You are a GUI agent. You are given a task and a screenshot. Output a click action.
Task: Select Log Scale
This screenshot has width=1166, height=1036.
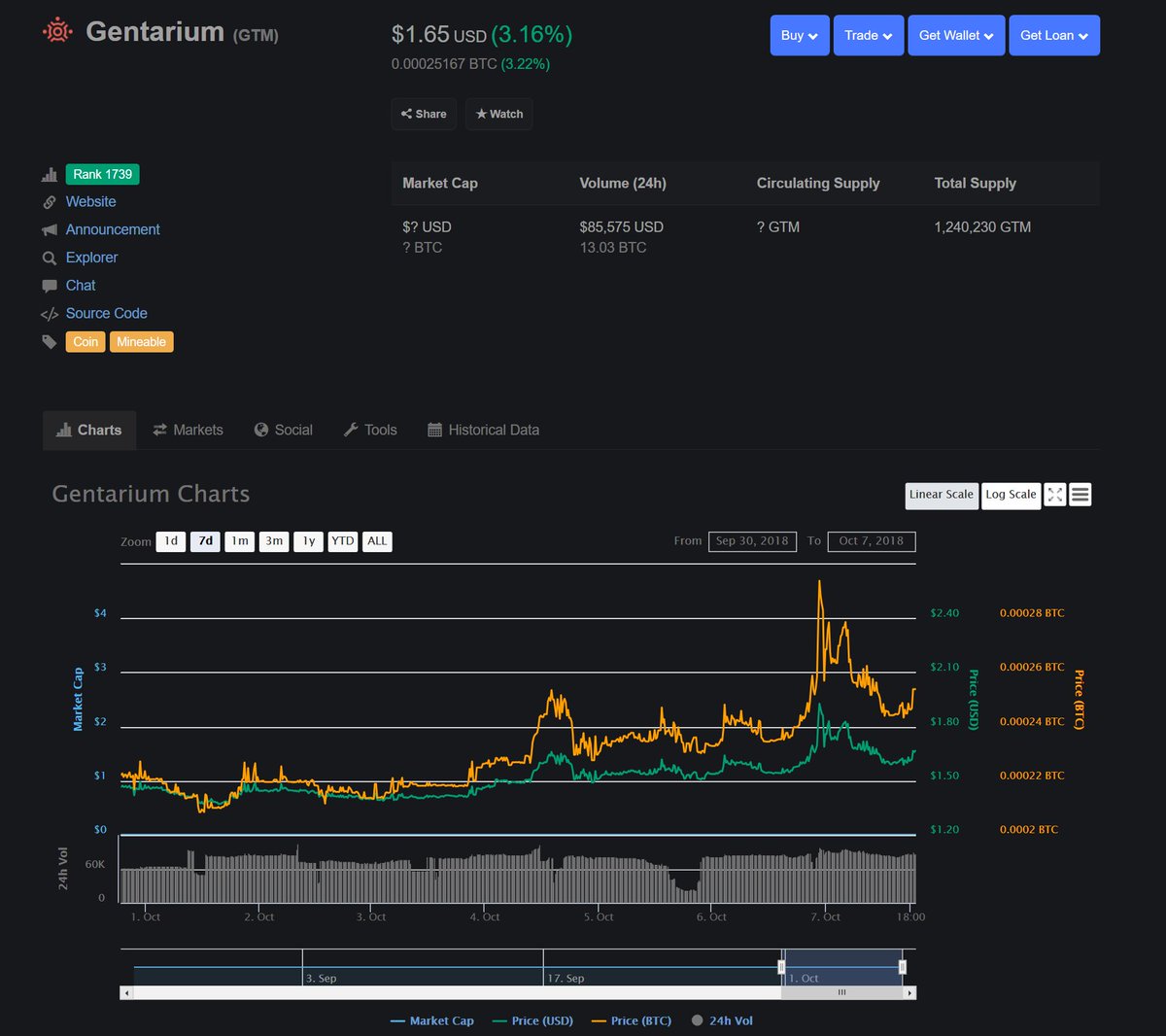pos(1011,495)
